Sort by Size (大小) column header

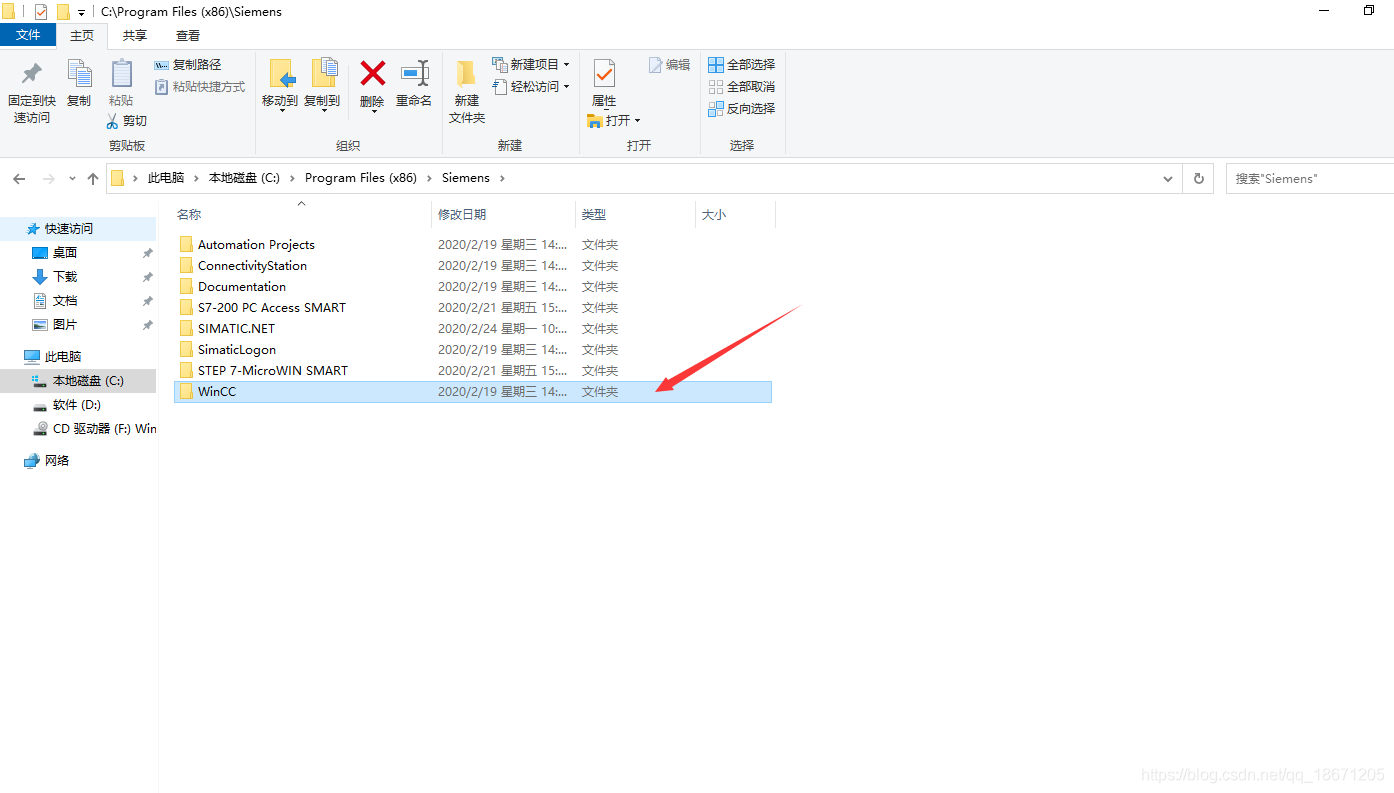point(735,214)
